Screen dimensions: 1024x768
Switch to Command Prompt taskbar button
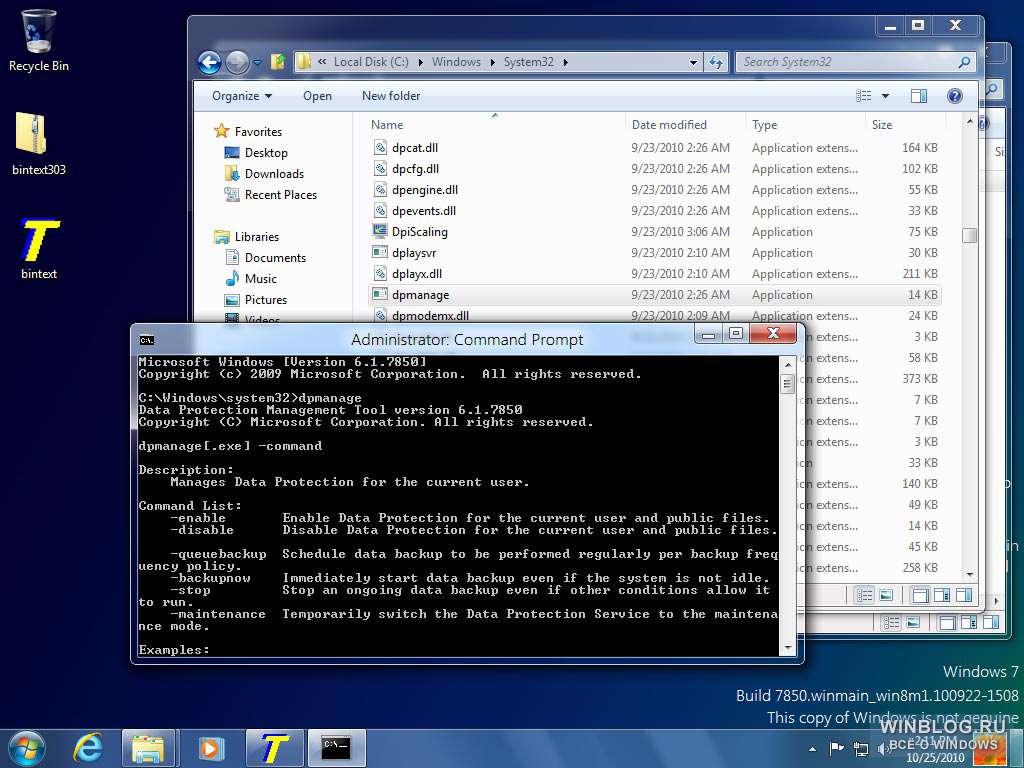[336, 748]
